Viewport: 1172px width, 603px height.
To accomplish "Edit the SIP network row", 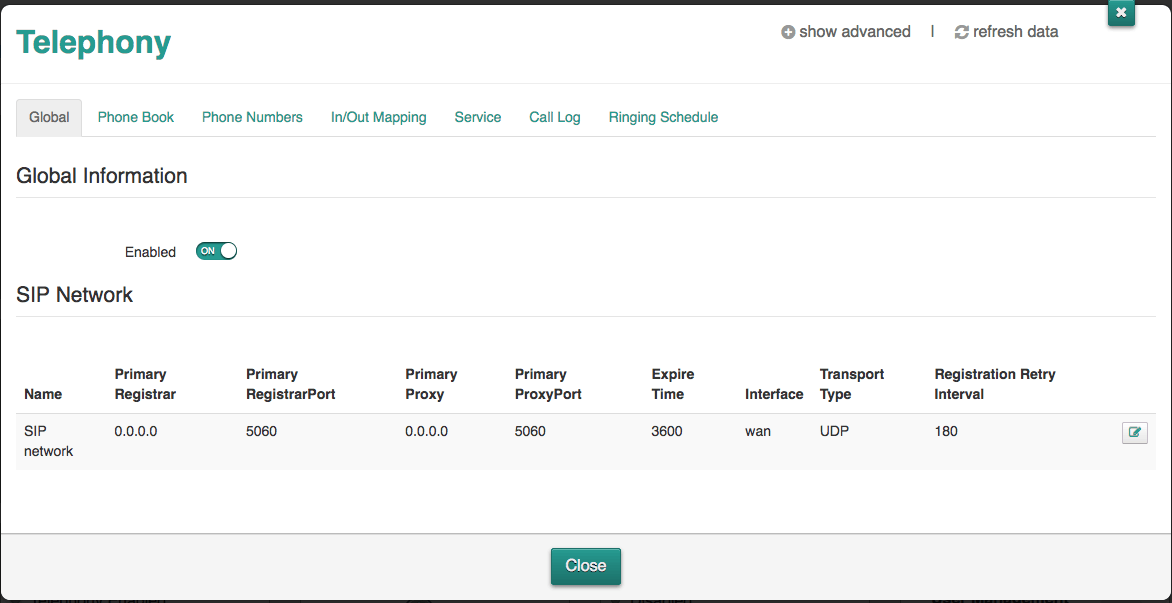I will 1134,433.
